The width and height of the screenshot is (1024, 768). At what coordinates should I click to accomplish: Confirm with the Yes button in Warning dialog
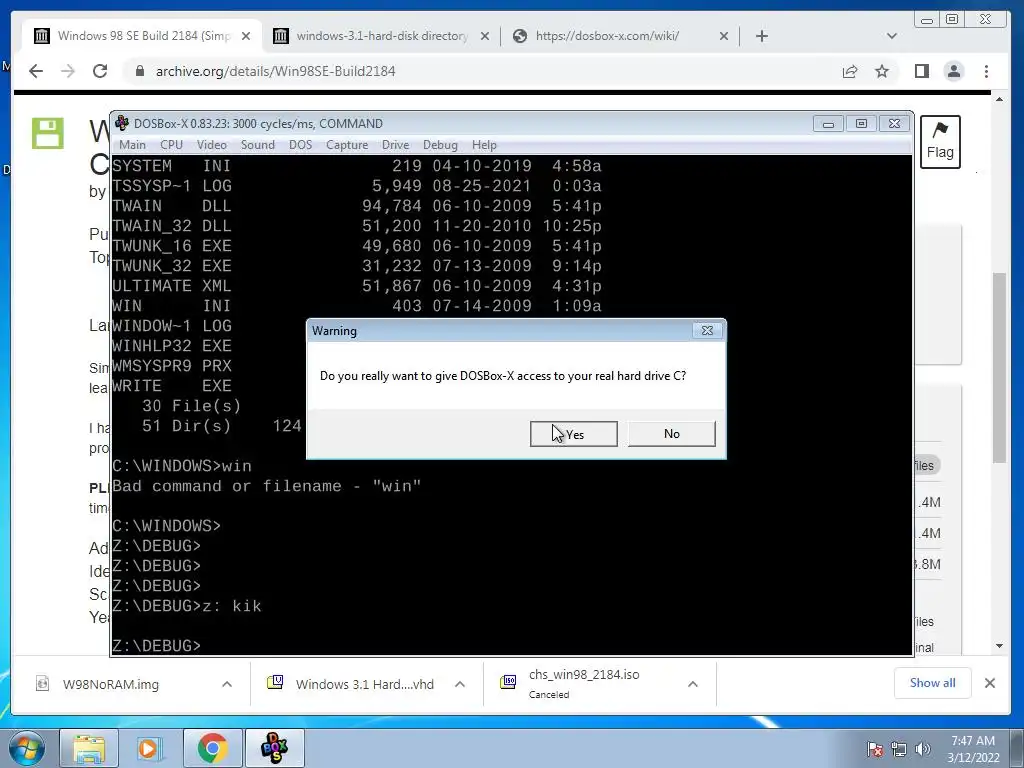[x=573, y=434]
